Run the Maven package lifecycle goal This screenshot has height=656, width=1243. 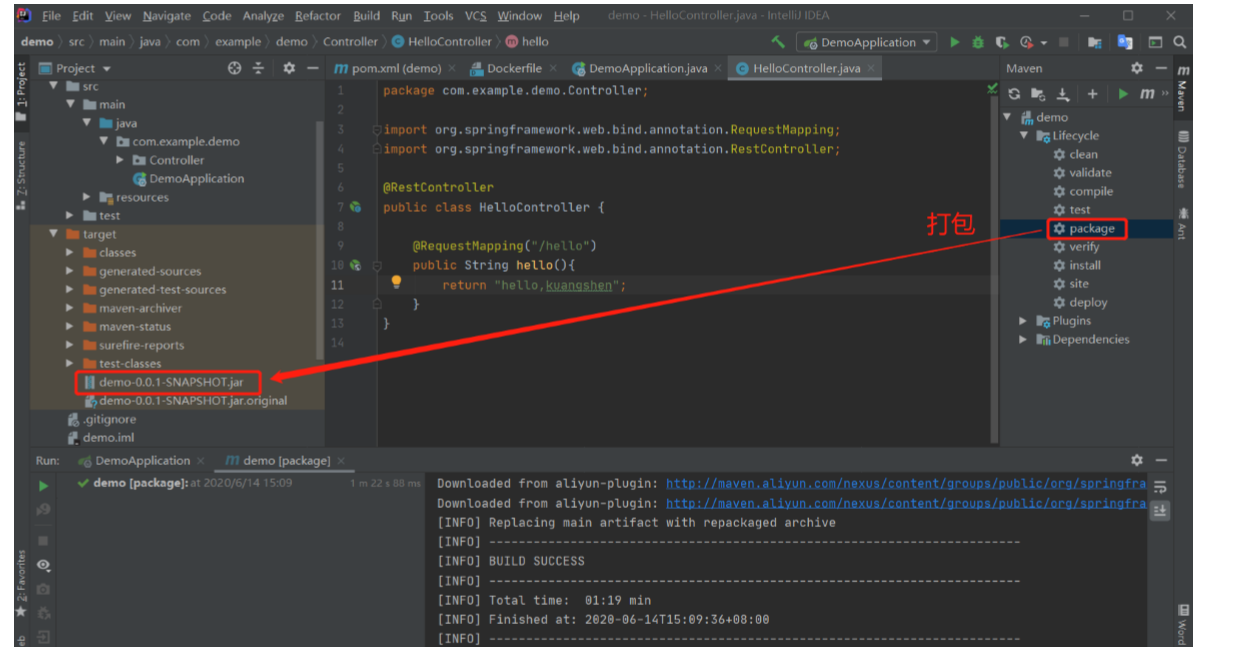tap(1092, 228)
